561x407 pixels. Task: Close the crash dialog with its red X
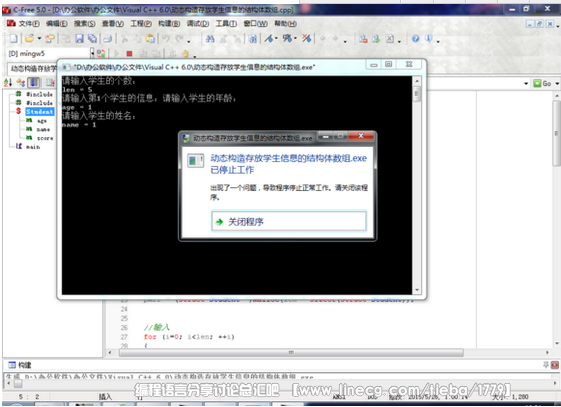pos(361,136)
